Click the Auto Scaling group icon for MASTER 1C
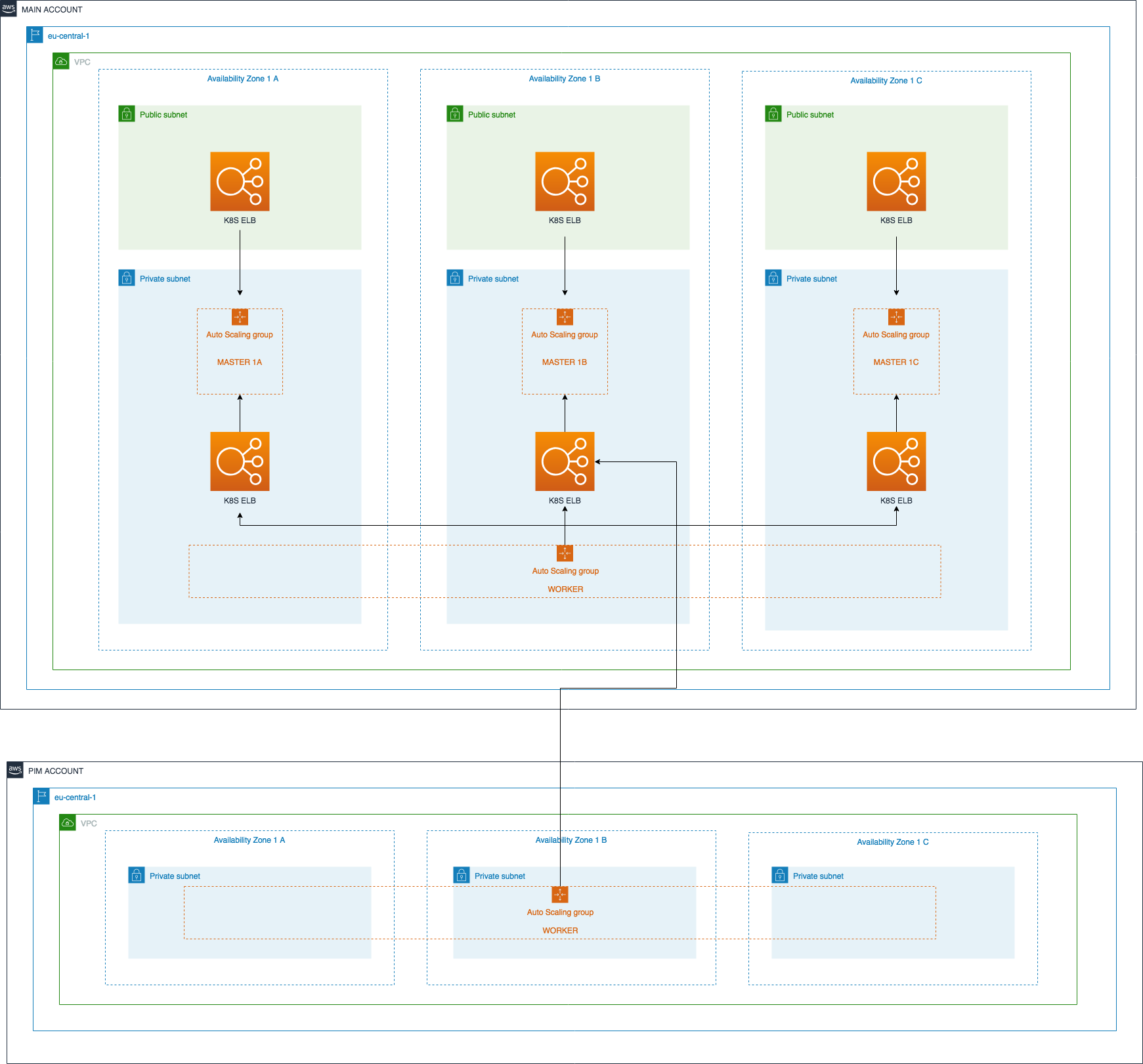Image resolution: width=1143 pixels, height=1064 pixels. click(x=896, y=317)
